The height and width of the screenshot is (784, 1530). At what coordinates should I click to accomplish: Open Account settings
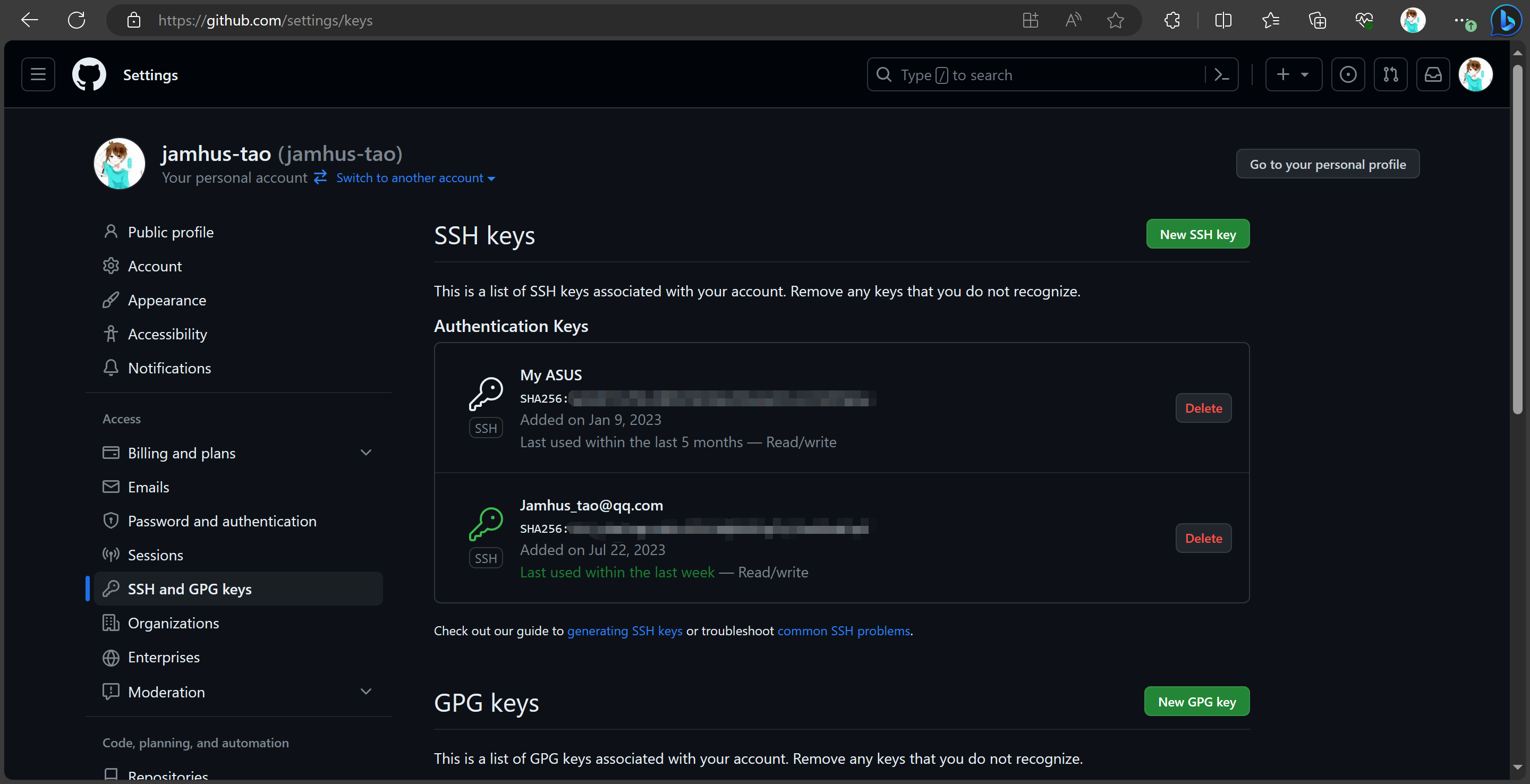coord(238,266)
